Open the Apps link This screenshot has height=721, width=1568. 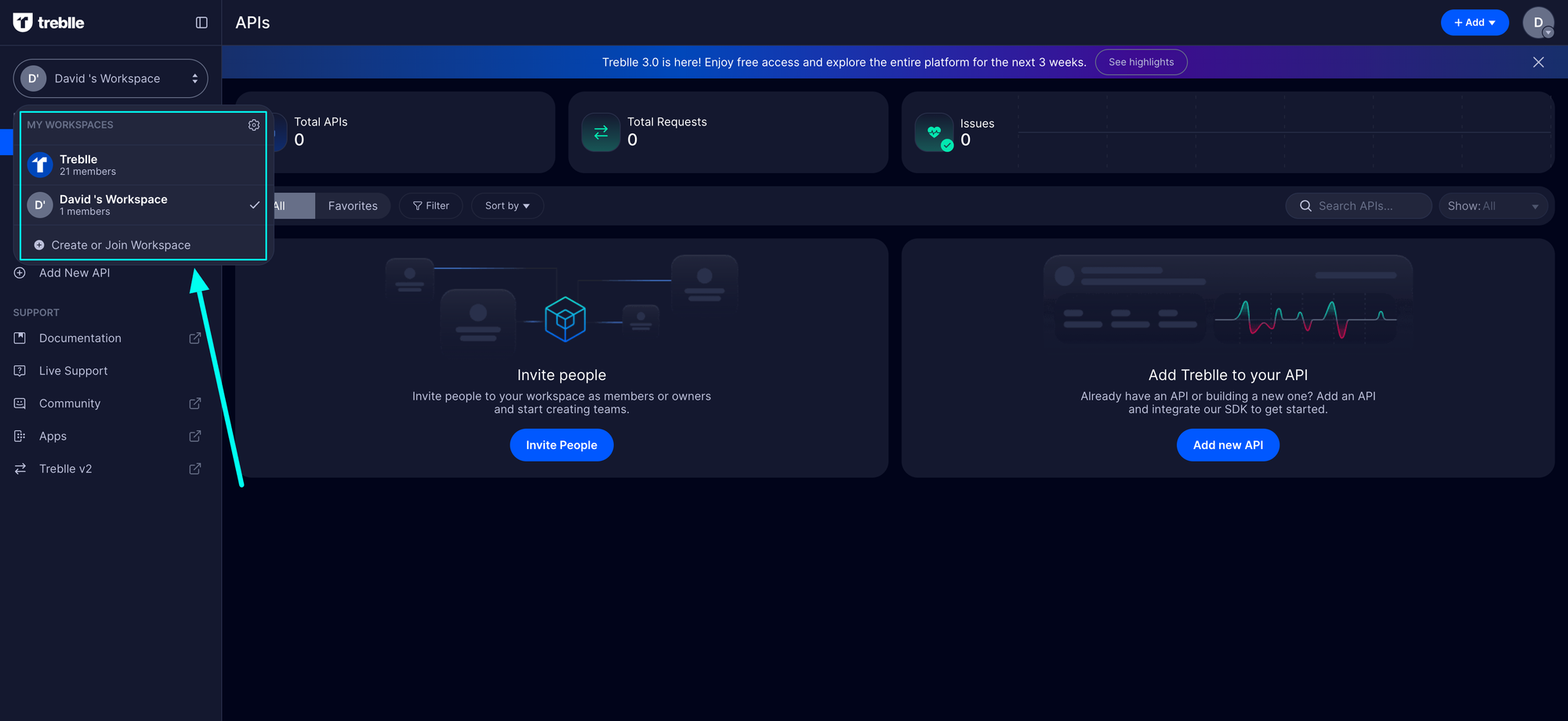[x=53, y=436]
